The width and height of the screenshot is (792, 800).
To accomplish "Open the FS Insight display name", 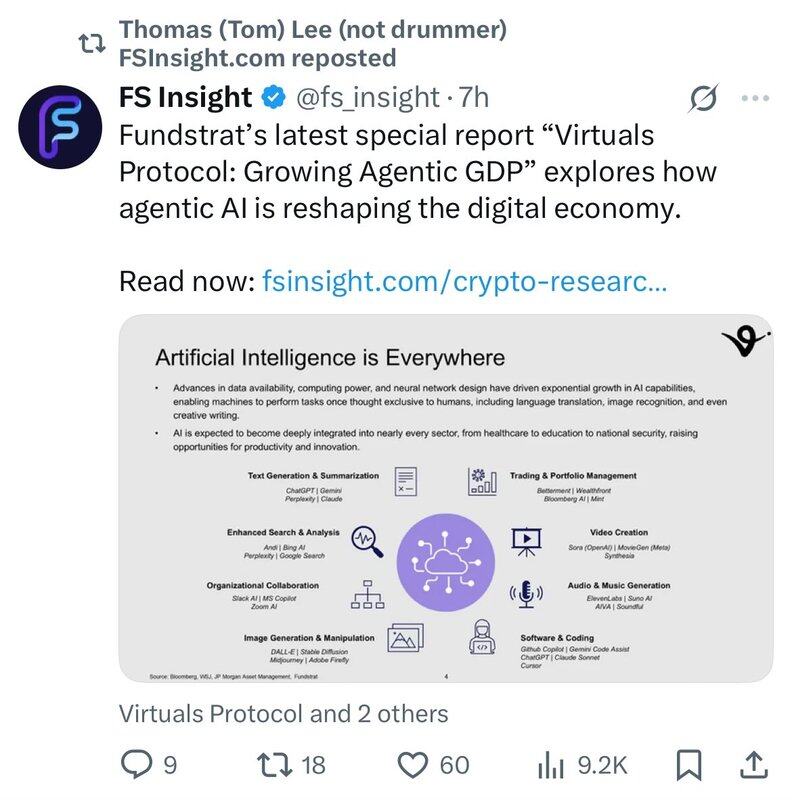I will (x=185, y=98).
